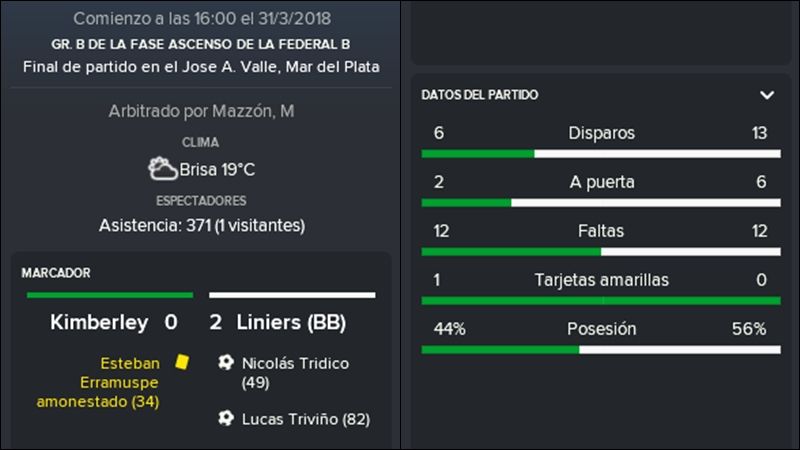Click the goal ball icon next to Nicolás Tridico
This screenshot has width=800, height=450.
(226, 362)
